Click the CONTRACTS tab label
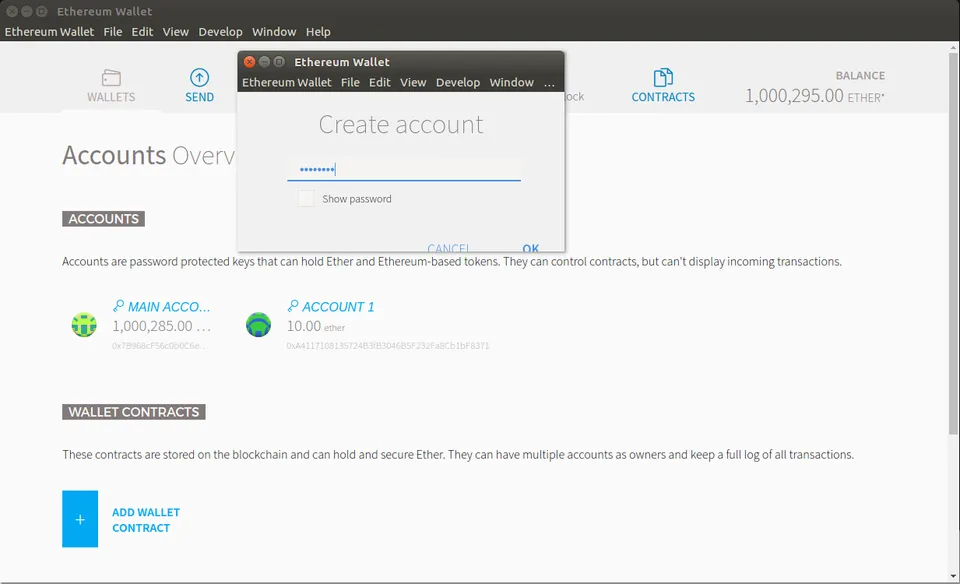The width and height of the screenshot is (960, 584). 663,97
